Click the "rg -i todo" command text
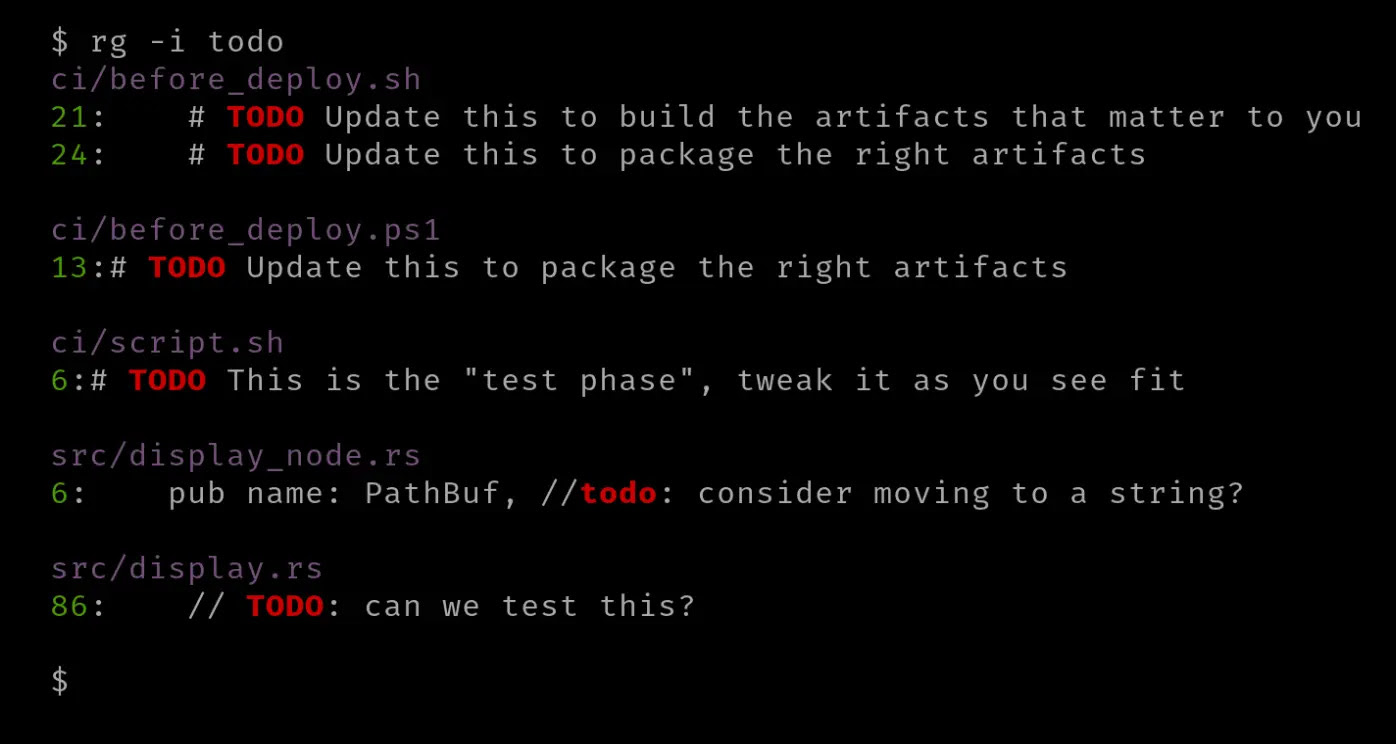Screen dimensions: 1396x744 pos(187,42)
